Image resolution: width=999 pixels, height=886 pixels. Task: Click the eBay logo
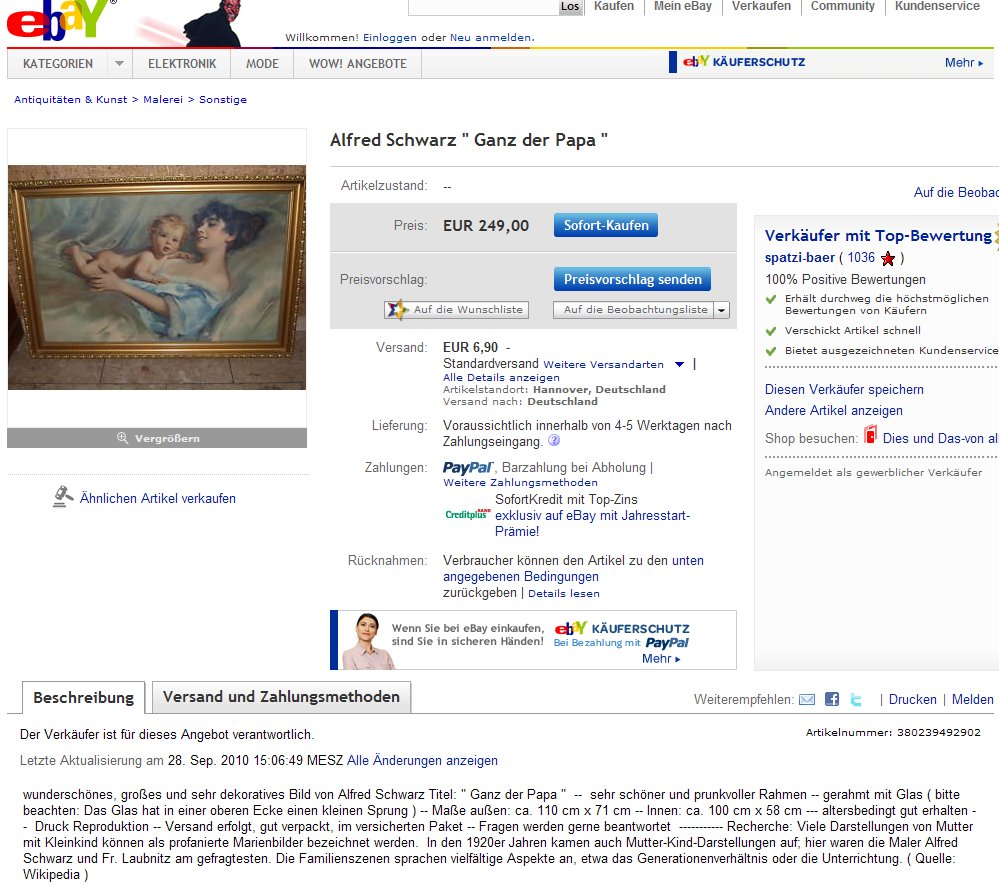pos(57,20)
